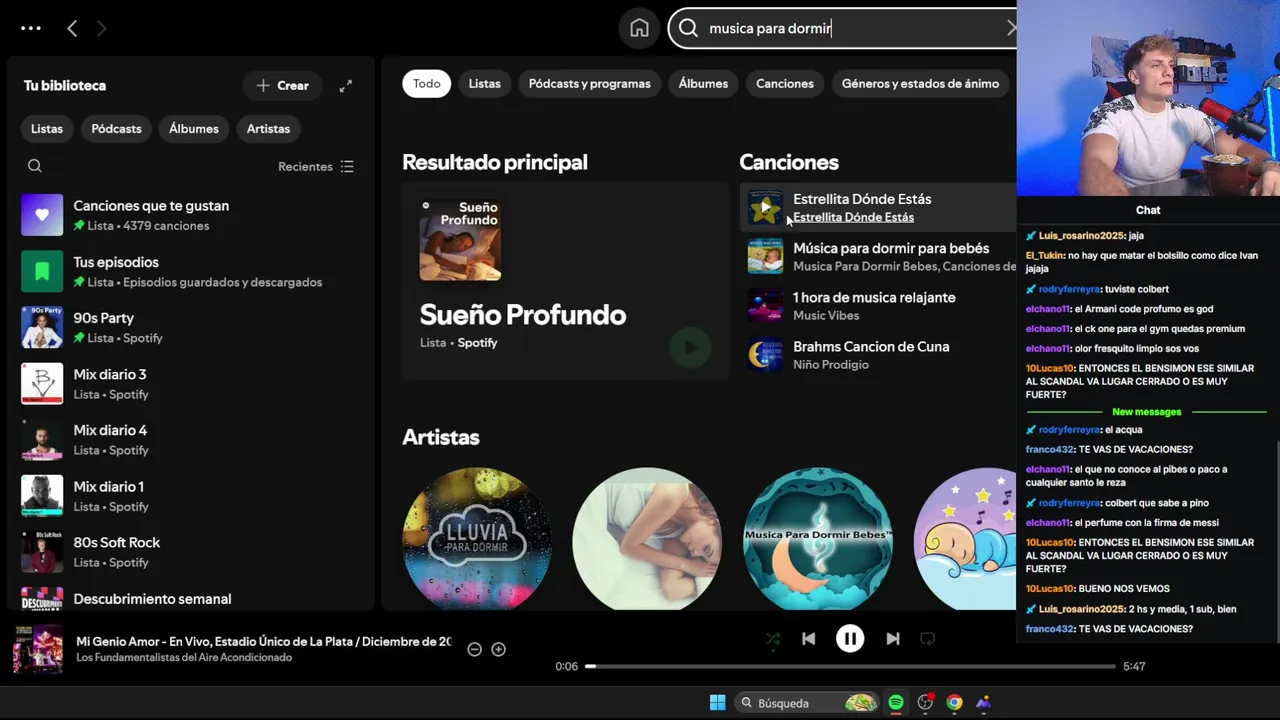Open Spotify from the taskbar
The height and width of the screenshot is (720, 1280).
pyautogui.click(x=896, y=703)
